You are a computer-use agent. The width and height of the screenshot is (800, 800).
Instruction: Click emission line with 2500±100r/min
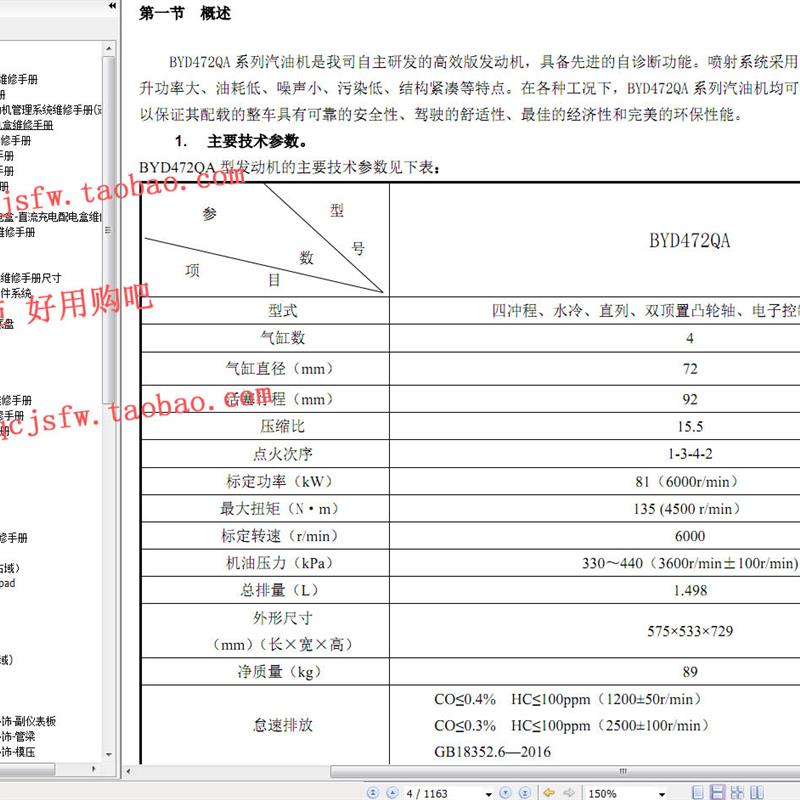pos(571,726)
